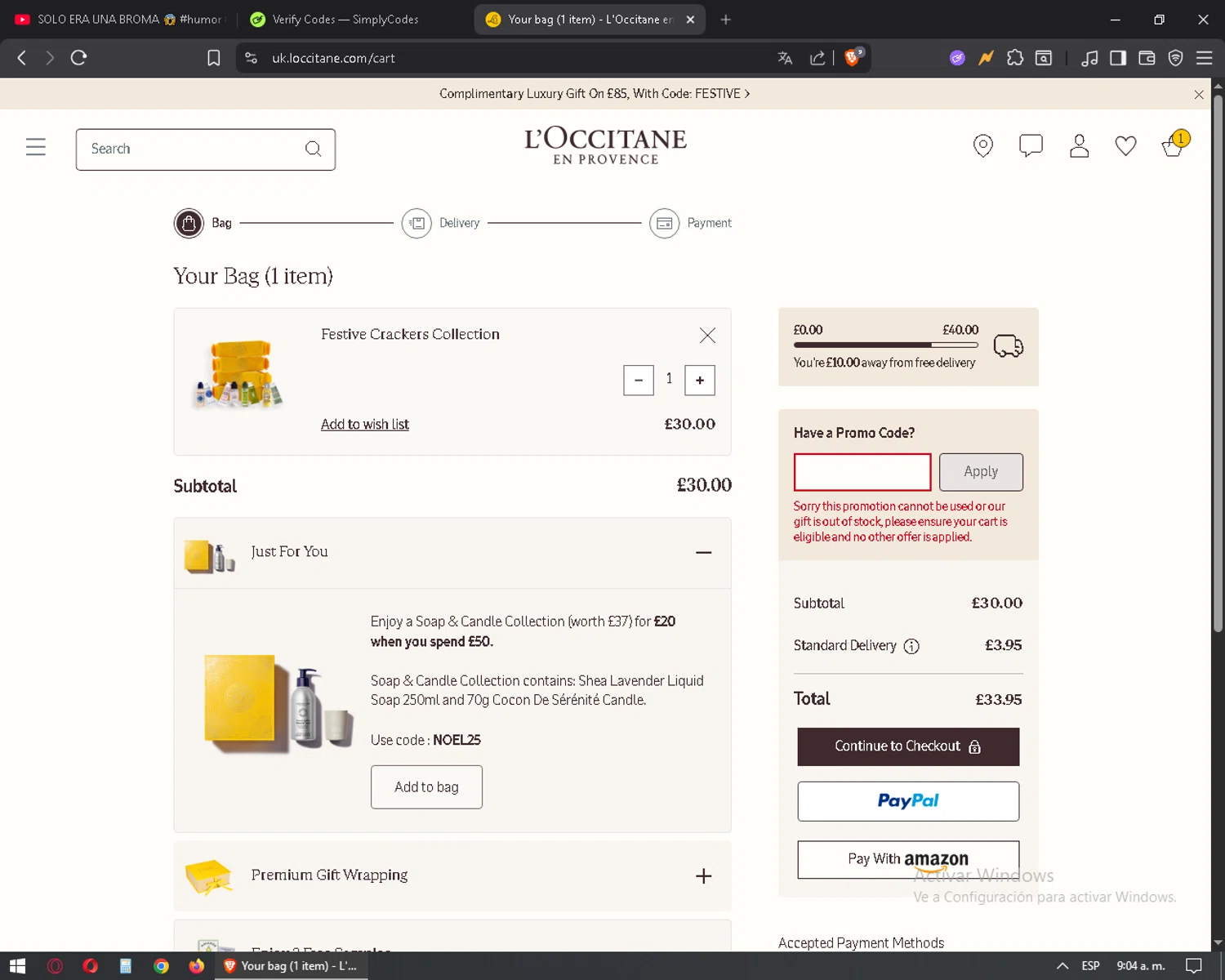The width and height of the screenshot is (1225, 980).
Task: Click the Add to wish list link
Action: click(x=365, y=425)
